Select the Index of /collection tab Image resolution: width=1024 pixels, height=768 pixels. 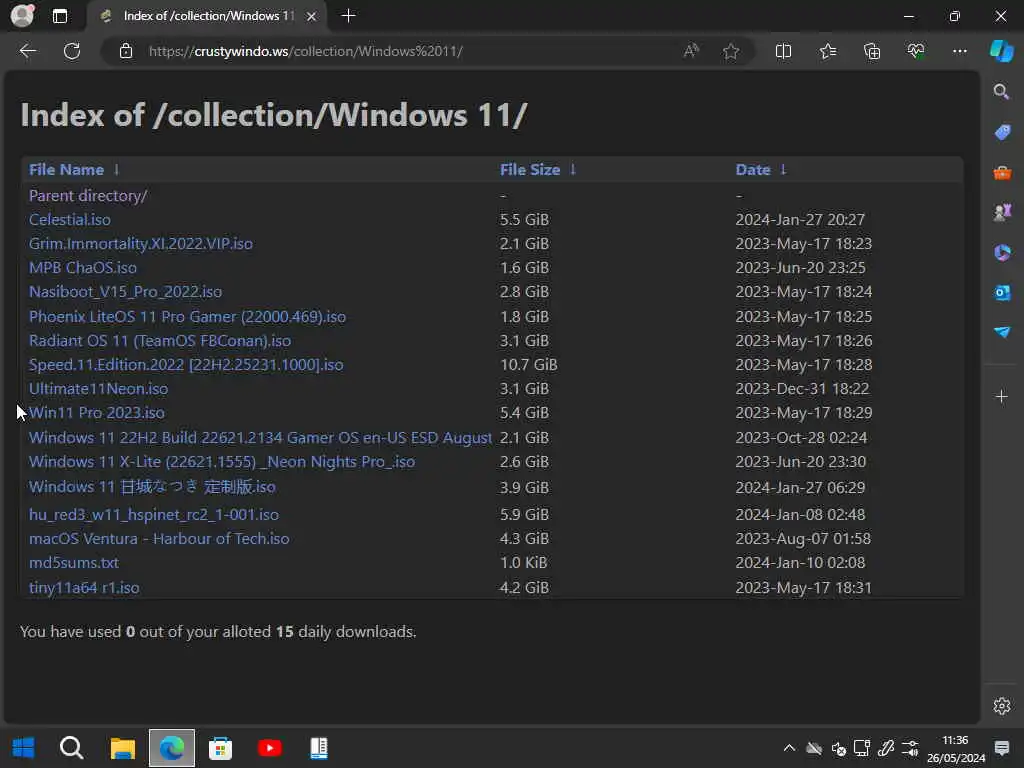coord(206,16)
